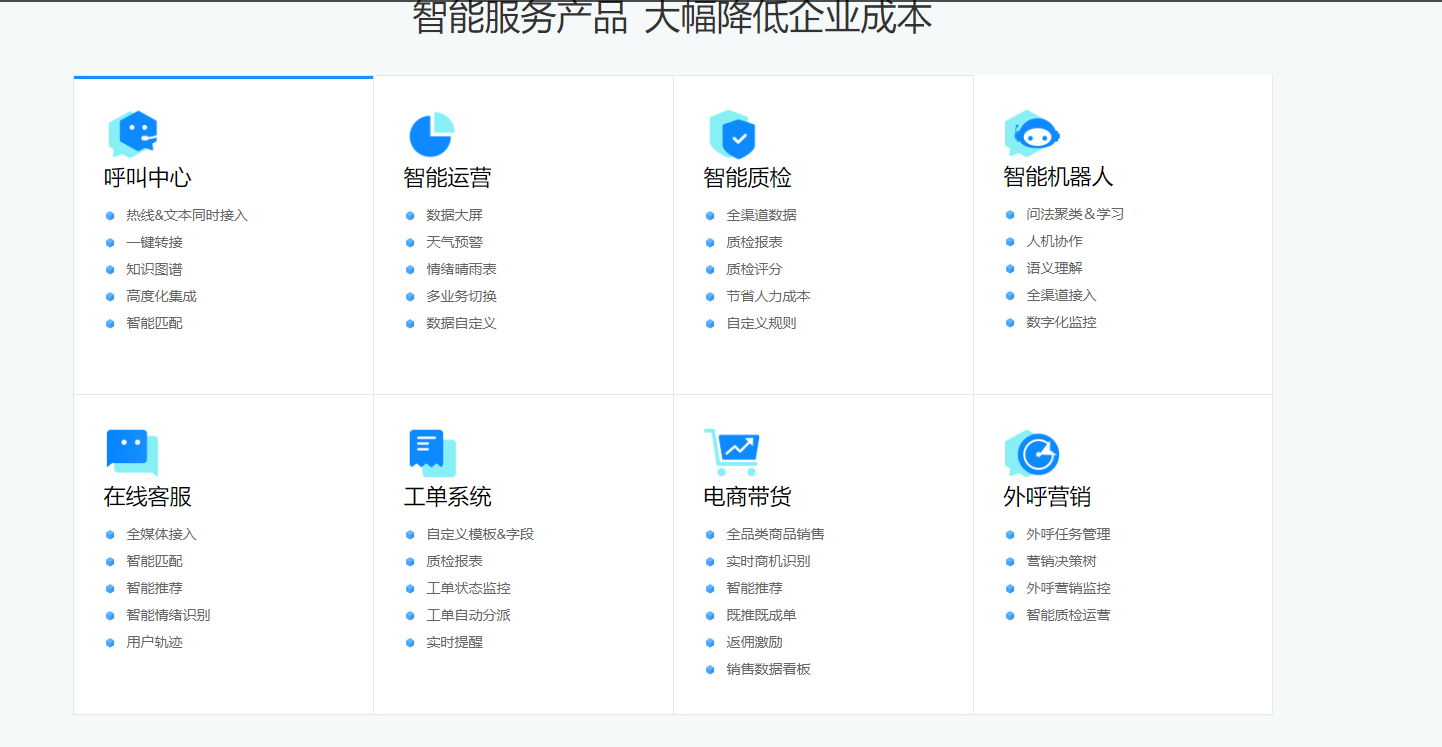Select 多业务切换 feature item
Screen dimensions: 1442x747
click(461, 296)
